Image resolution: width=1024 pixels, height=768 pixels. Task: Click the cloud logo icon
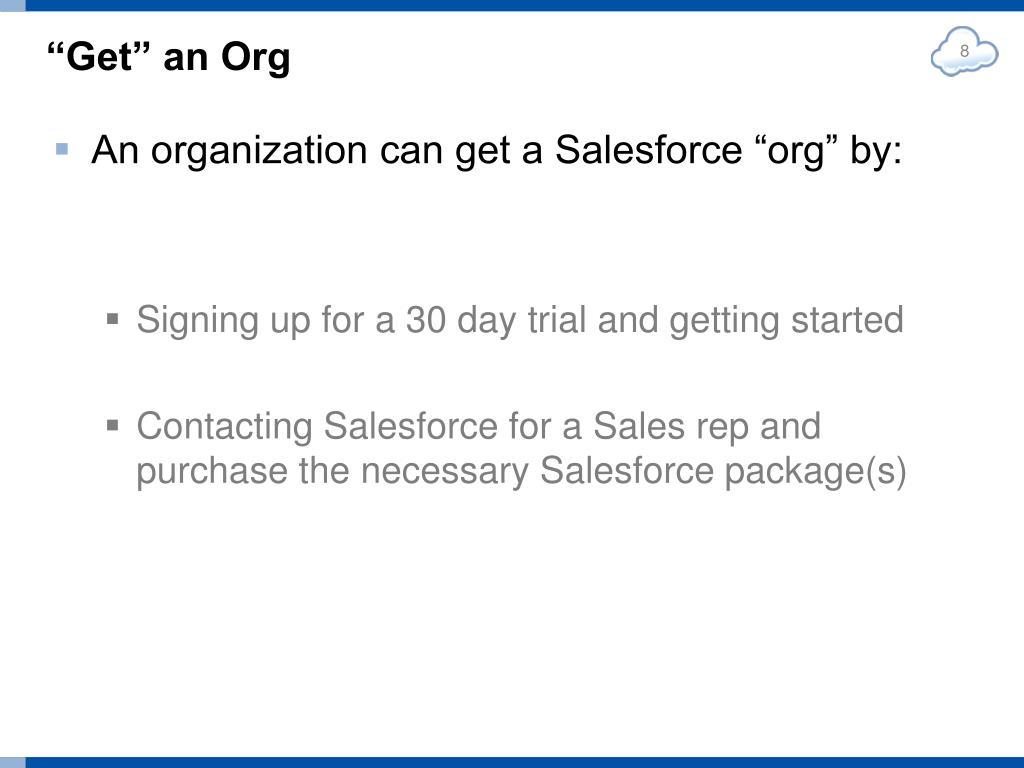[965, 52]
